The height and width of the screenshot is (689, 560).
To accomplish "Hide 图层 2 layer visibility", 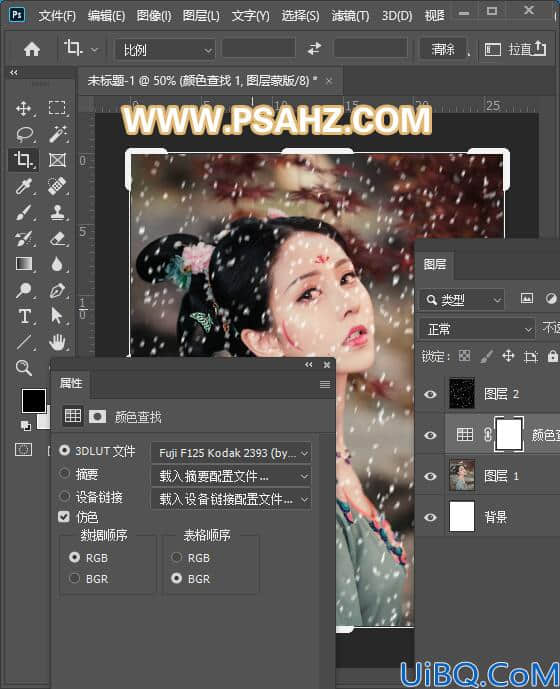I will pos(430,394).
